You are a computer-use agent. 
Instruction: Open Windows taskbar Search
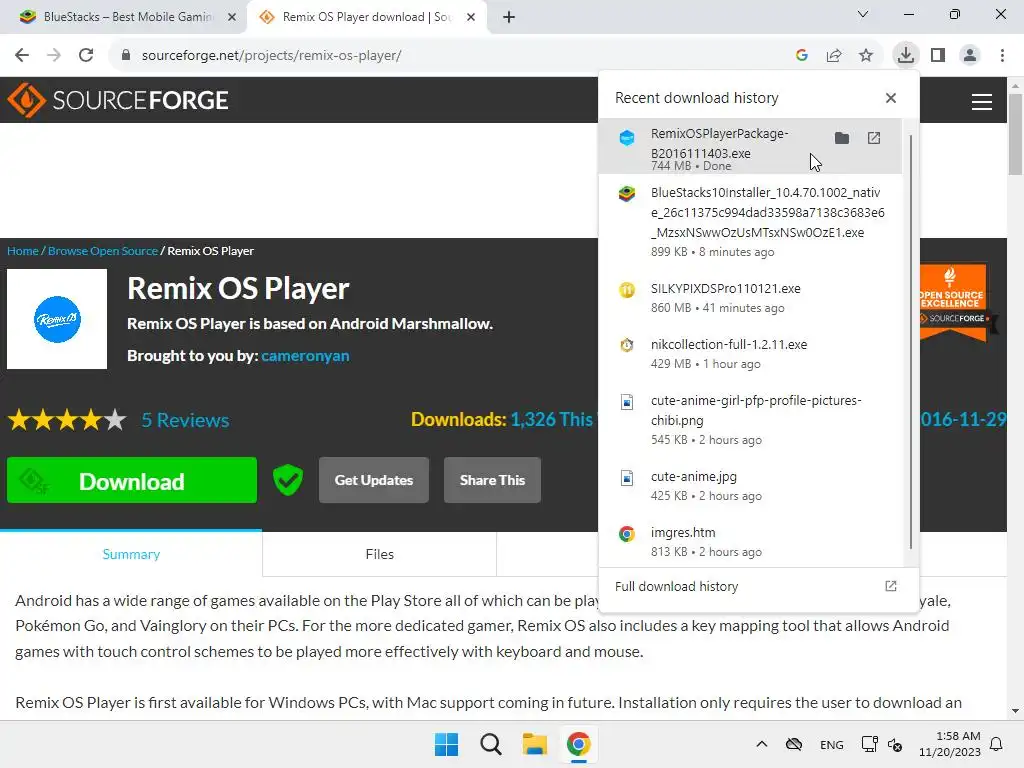(490, 744)
